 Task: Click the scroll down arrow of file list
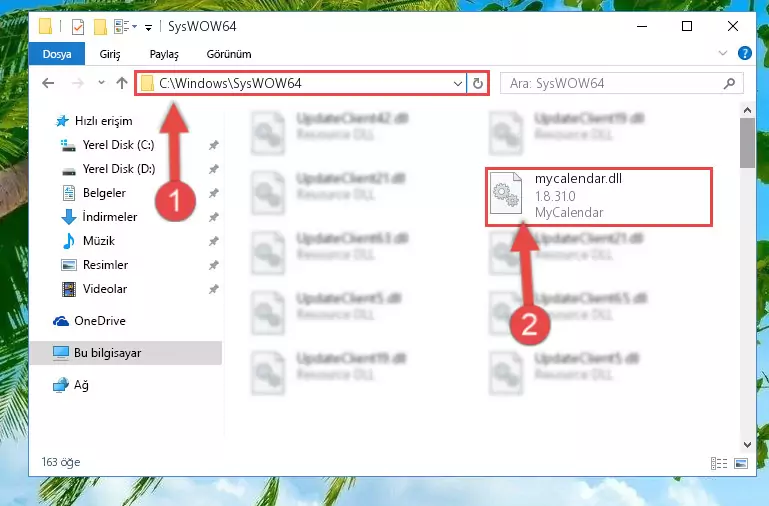click(x=747, y=445)
